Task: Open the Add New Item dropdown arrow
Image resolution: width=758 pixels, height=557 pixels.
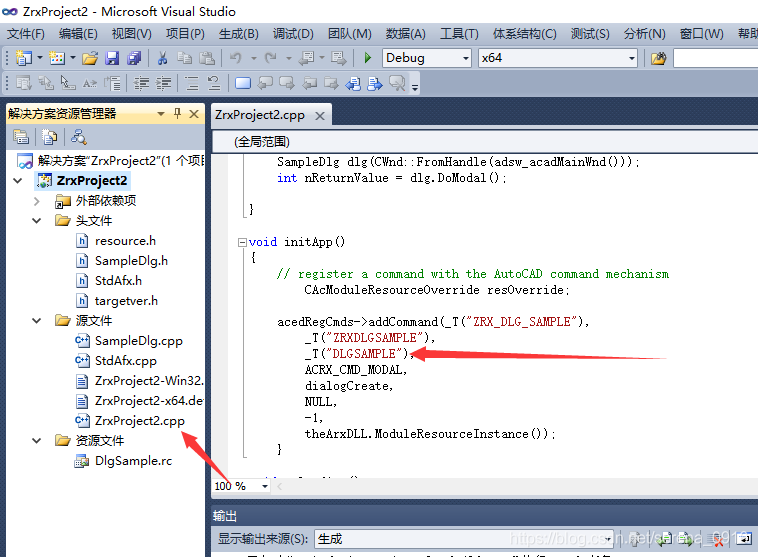Action: 73,58
